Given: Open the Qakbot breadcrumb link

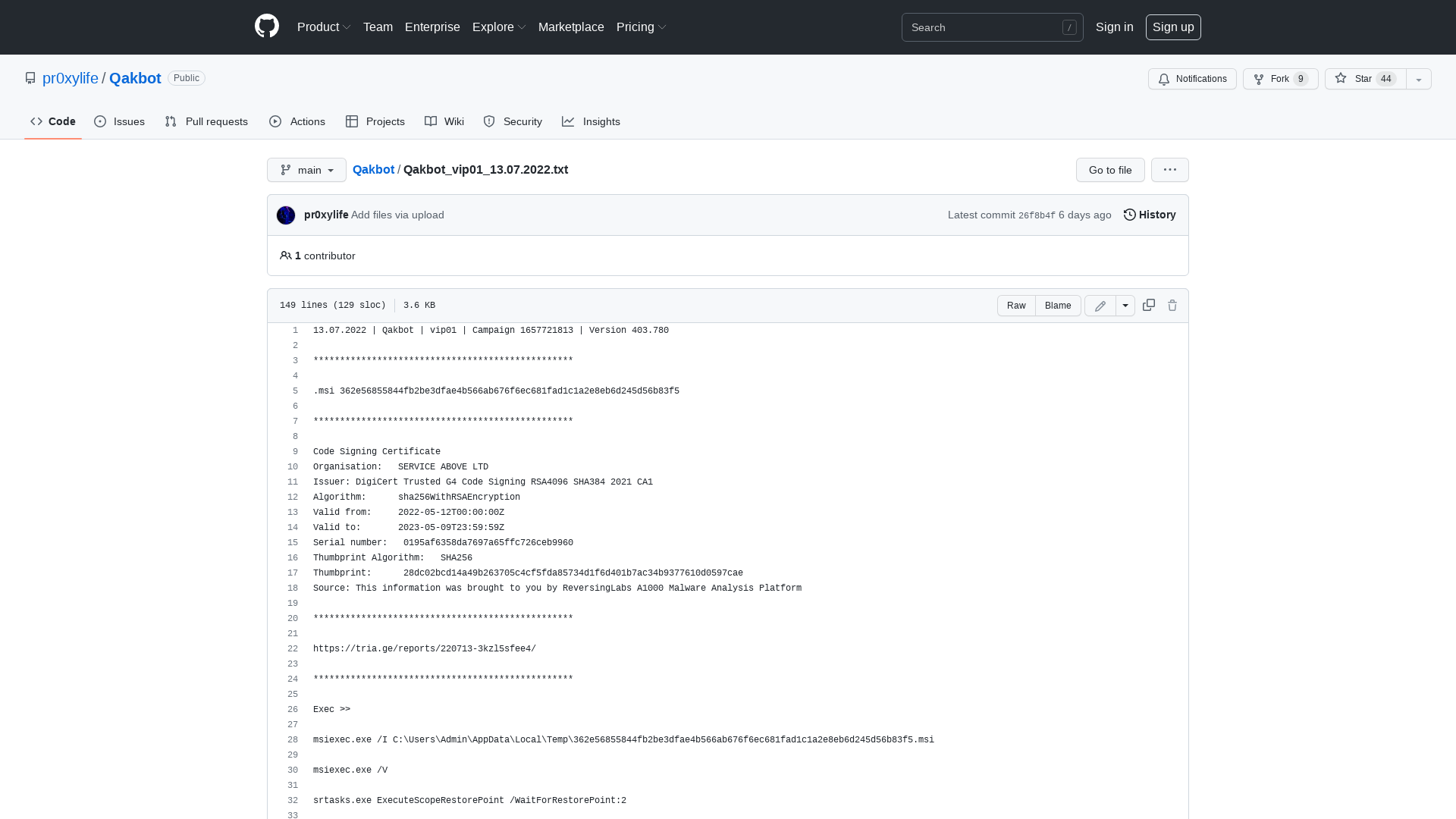Looking at the screenshot, I should 373,170.
